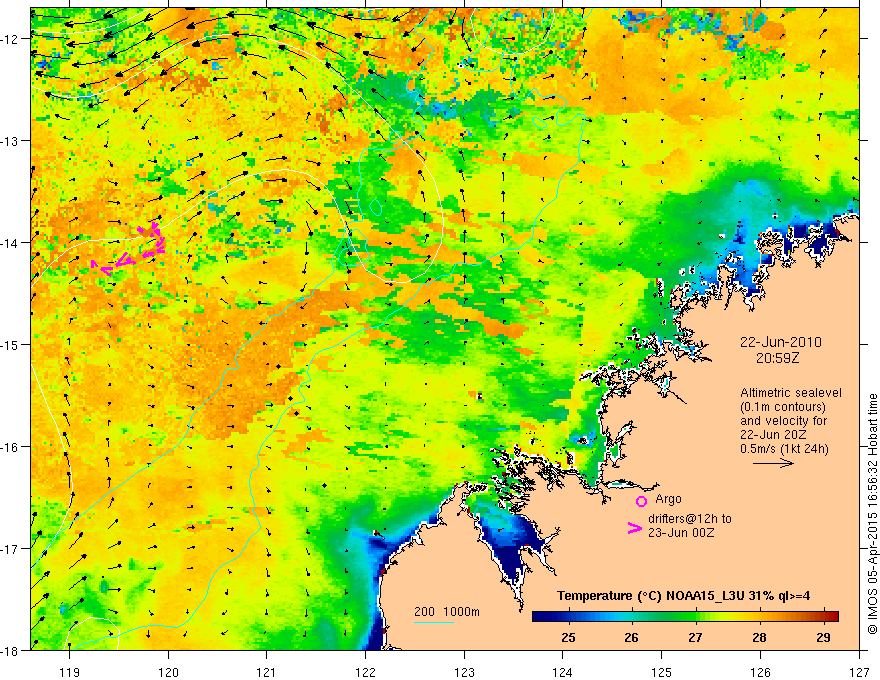This screenshot has width=880, height=680.
Task: Click the longitude axis label 125
Action: [662, 673]
